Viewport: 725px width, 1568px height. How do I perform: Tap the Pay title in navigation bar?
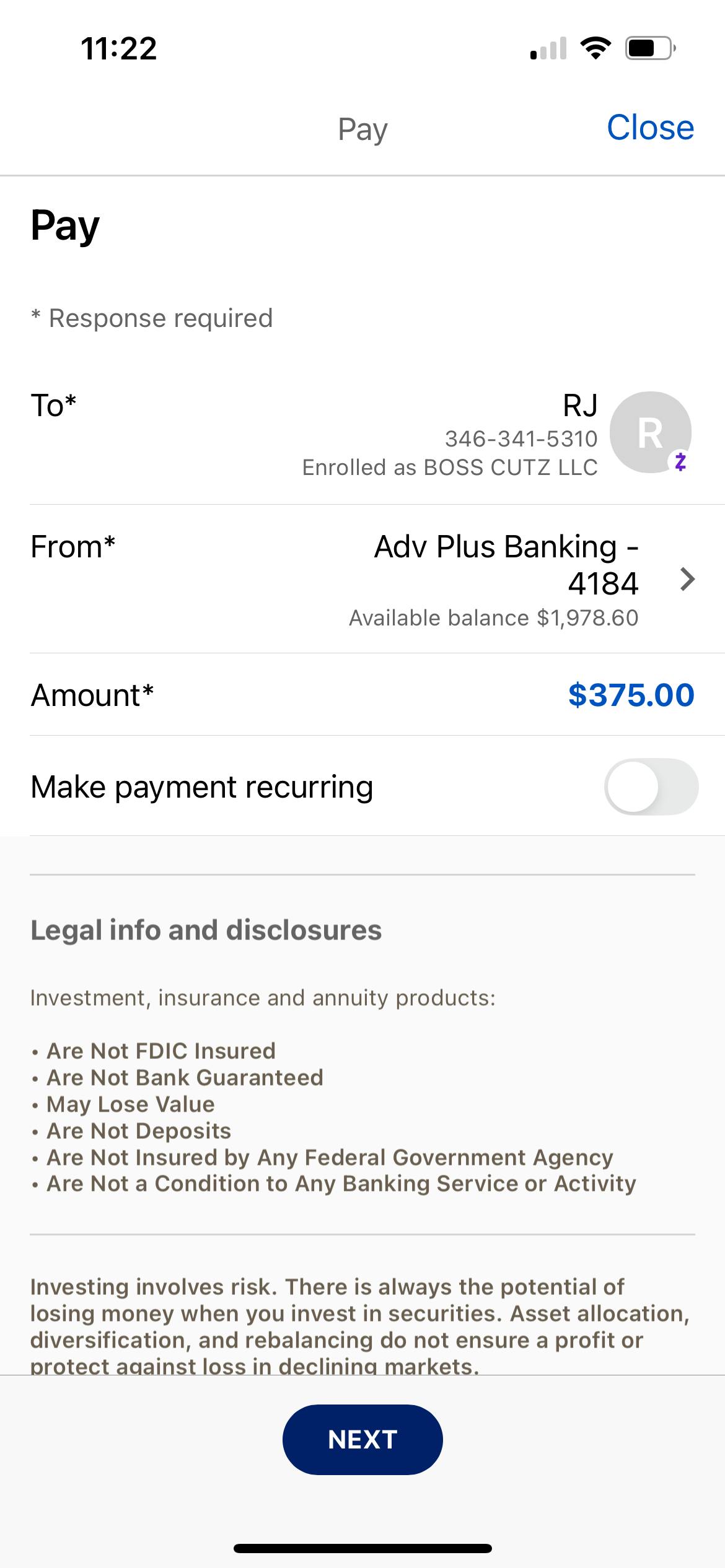(362, 129)
